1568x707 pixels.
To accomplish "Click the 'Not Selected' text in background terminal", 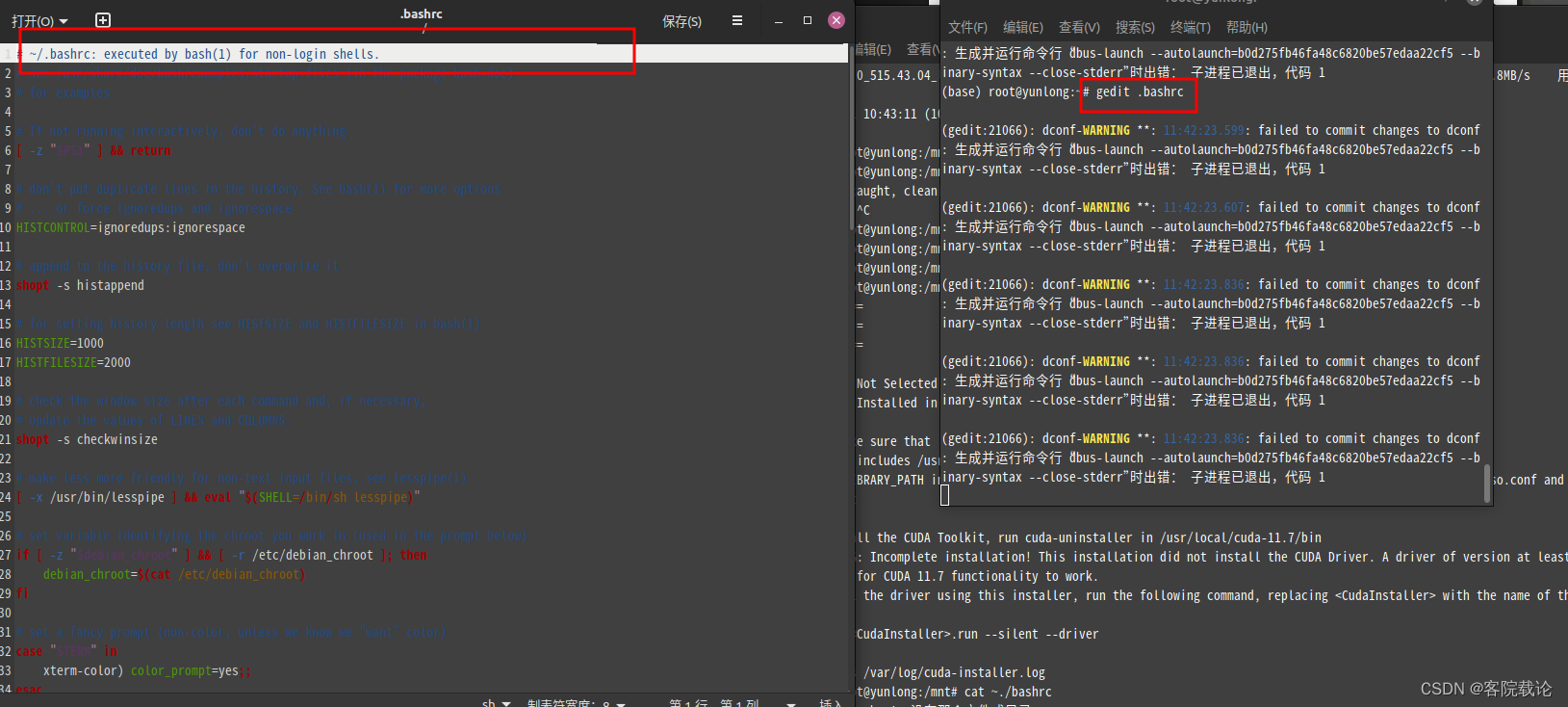I will click(x=897, y=383).
